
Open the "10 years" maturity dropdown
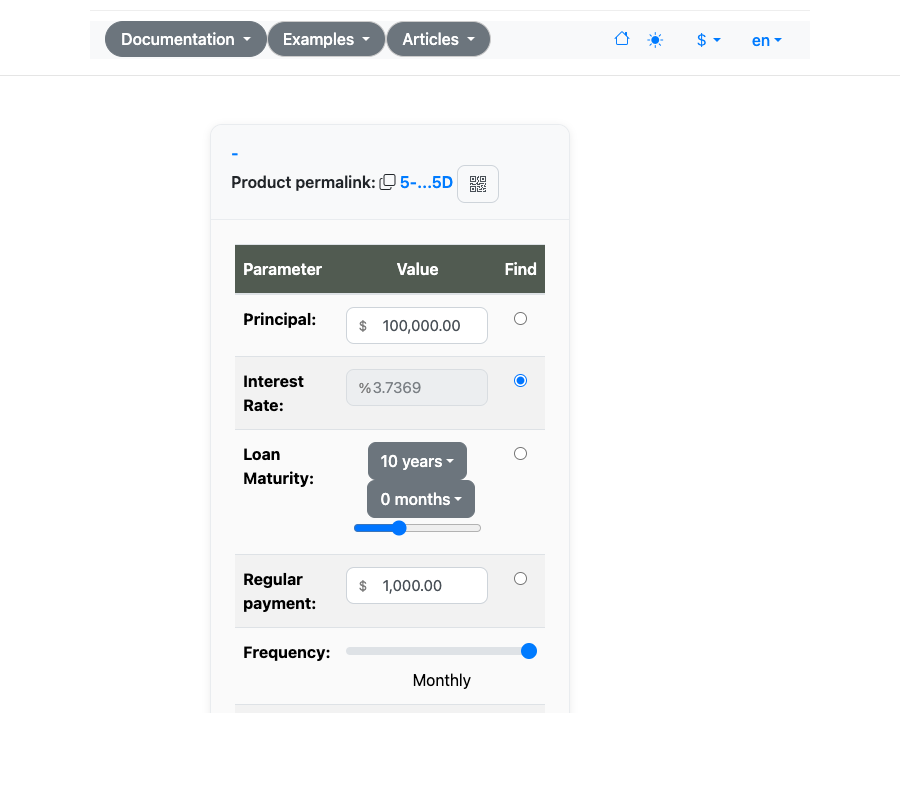(417, 461)
